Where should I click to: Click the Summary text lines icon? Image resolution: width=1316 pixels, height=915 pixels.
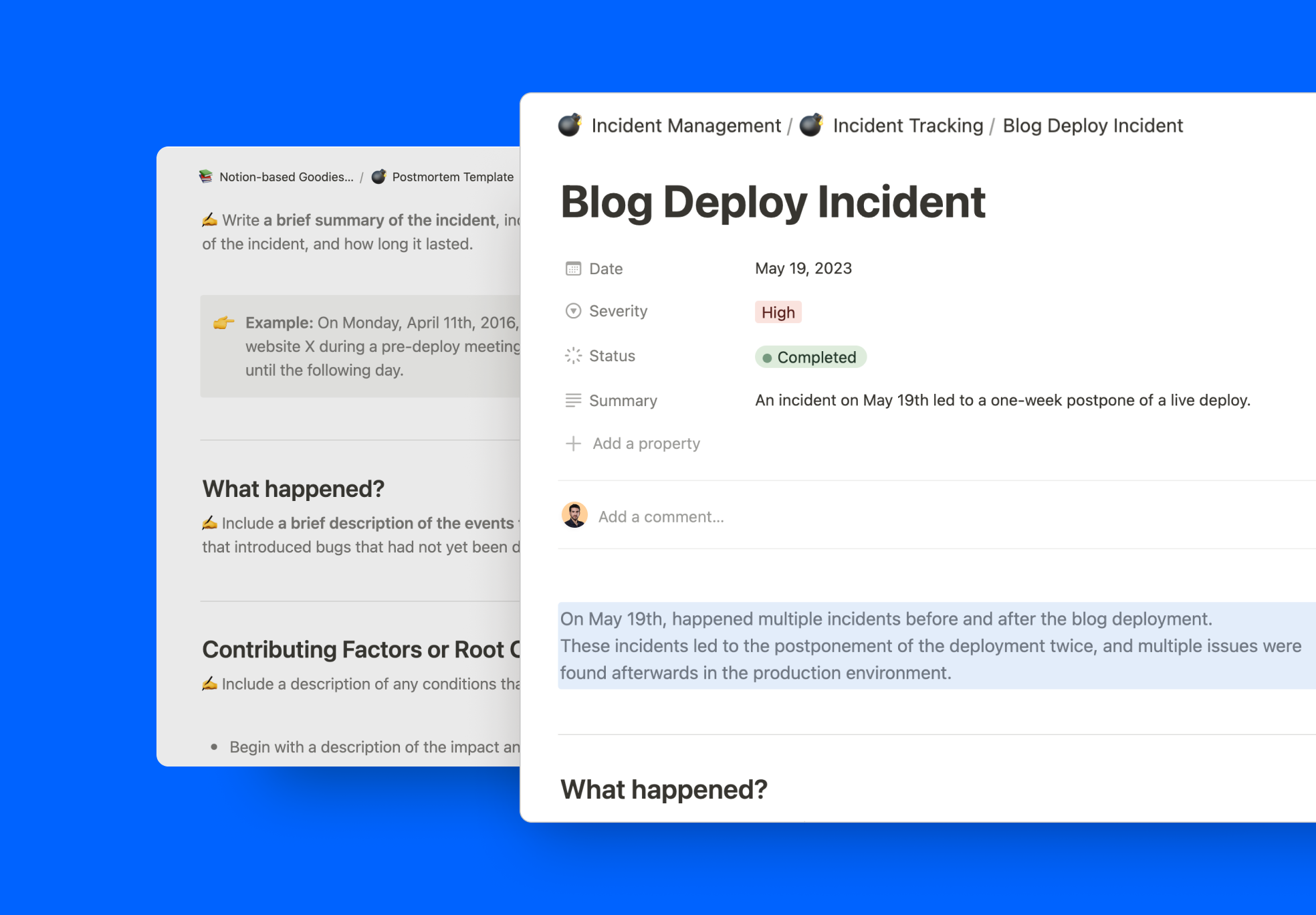pos(573,401)
